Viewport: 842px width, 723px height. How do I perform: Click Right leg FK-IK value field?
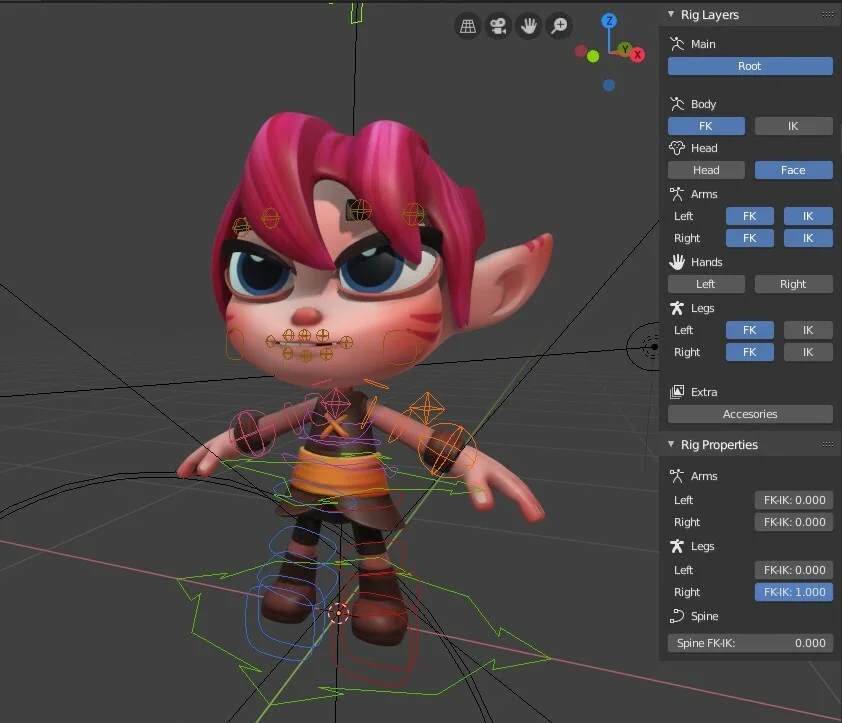point(794,592)
